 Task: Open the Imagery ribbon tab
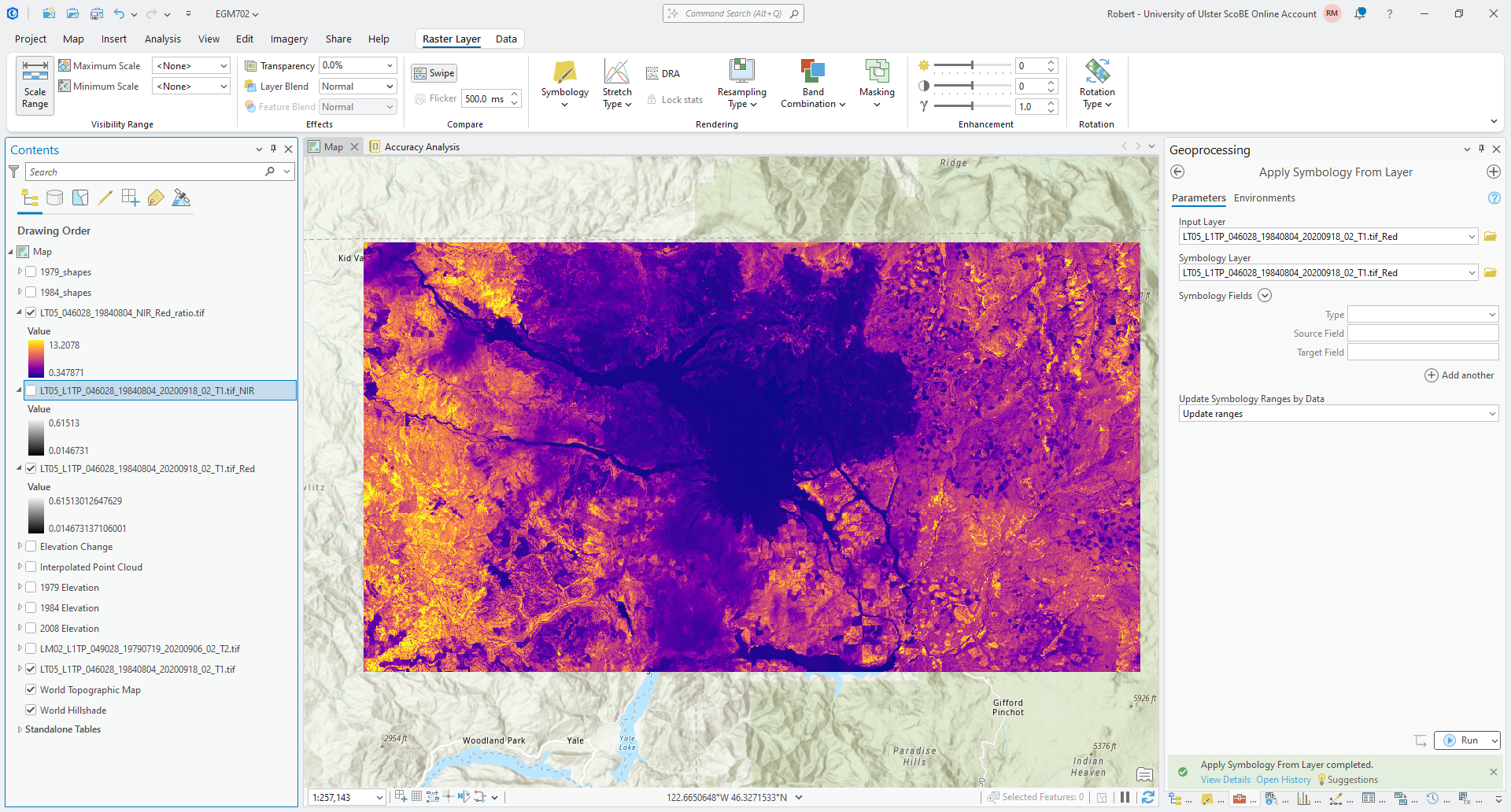pyautogui.click(x=289, y=39)
